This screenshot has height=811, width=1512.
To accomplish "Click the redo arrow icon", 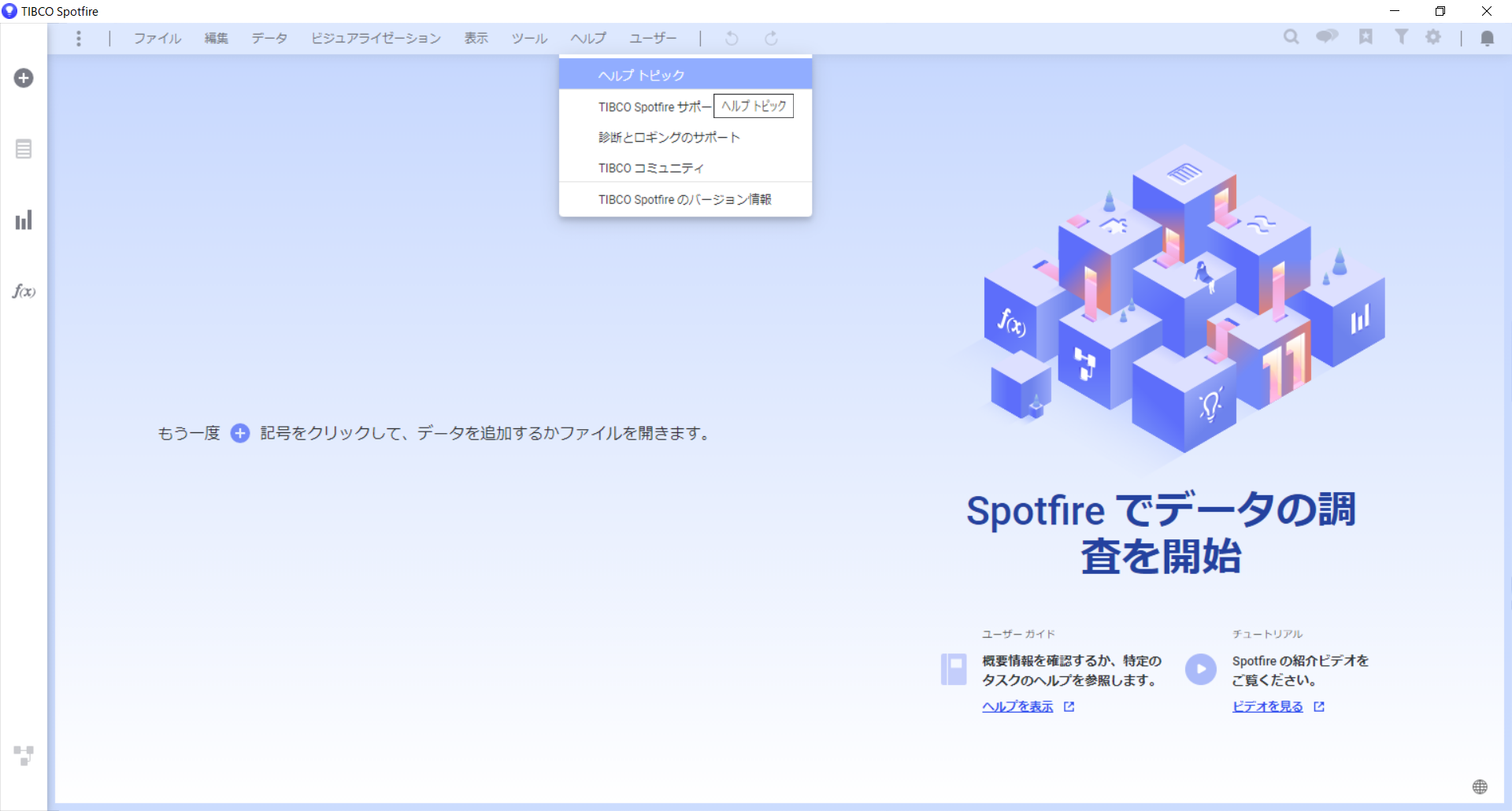I will click(x=771, y=38).
